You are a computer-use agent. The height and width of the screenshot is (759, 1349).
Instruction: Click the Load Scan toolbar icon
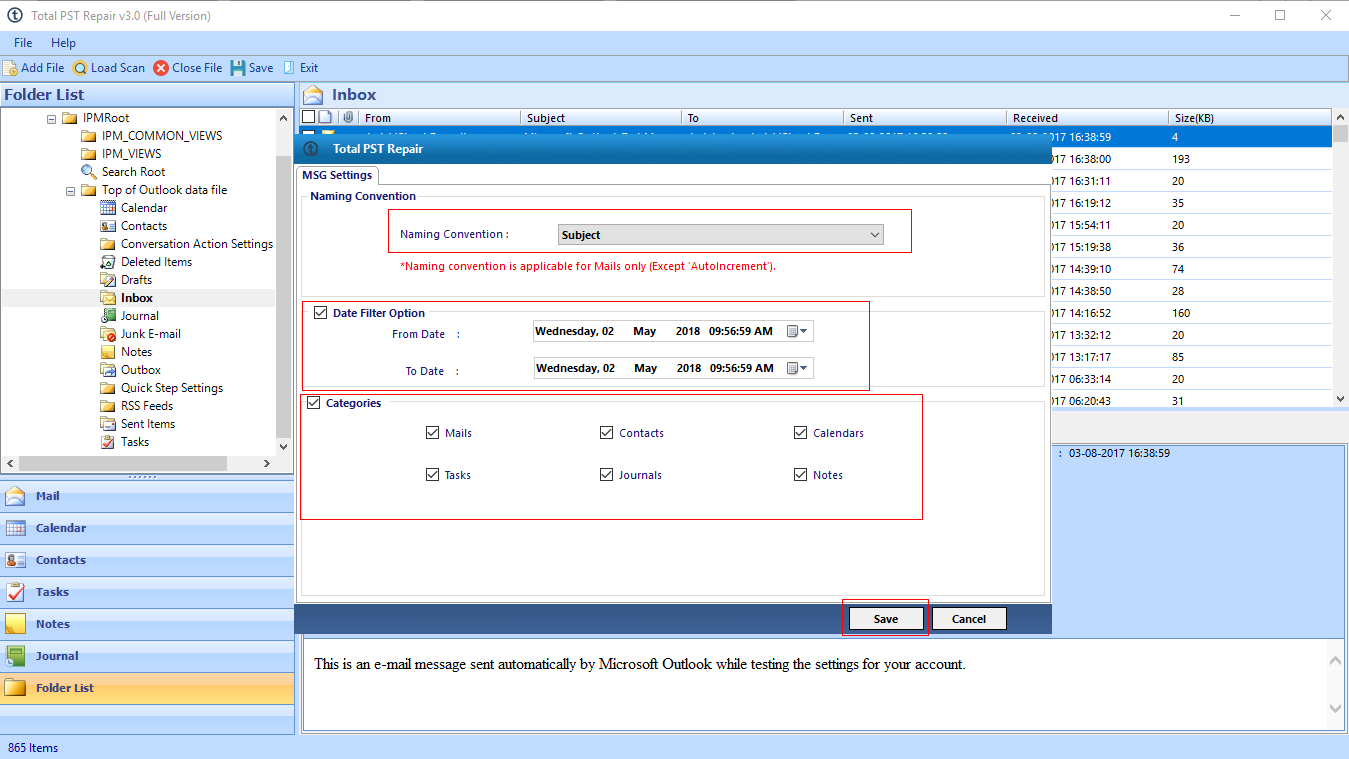point(80,68)
